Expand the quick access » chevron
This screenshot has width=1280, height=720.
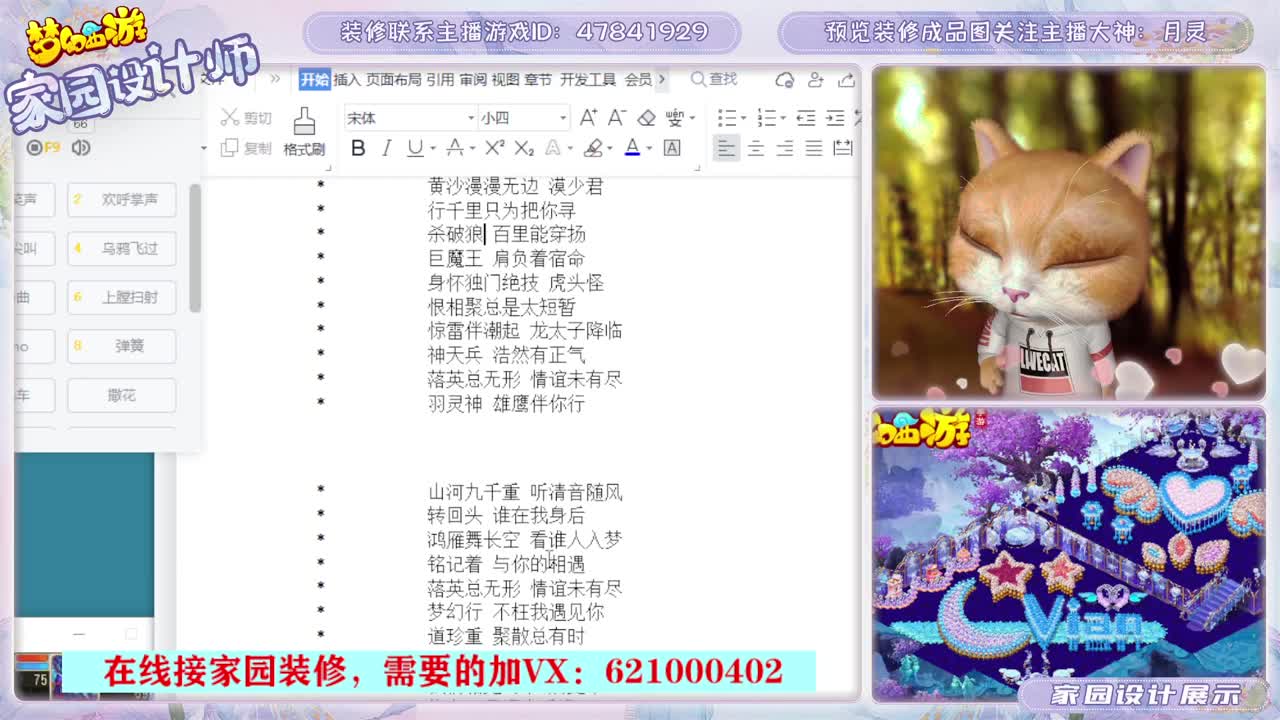[x=275, y=79]
